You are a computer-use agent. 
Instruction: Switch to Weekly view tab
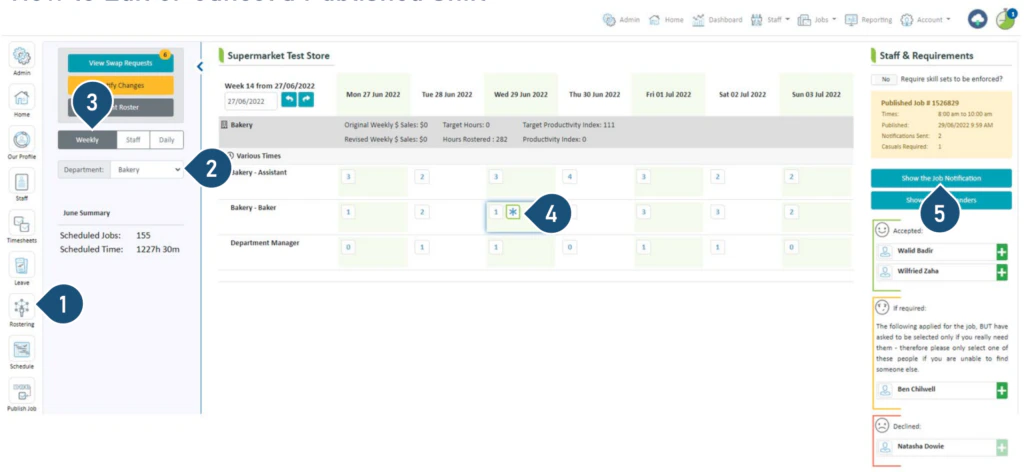tap(87, 140)
